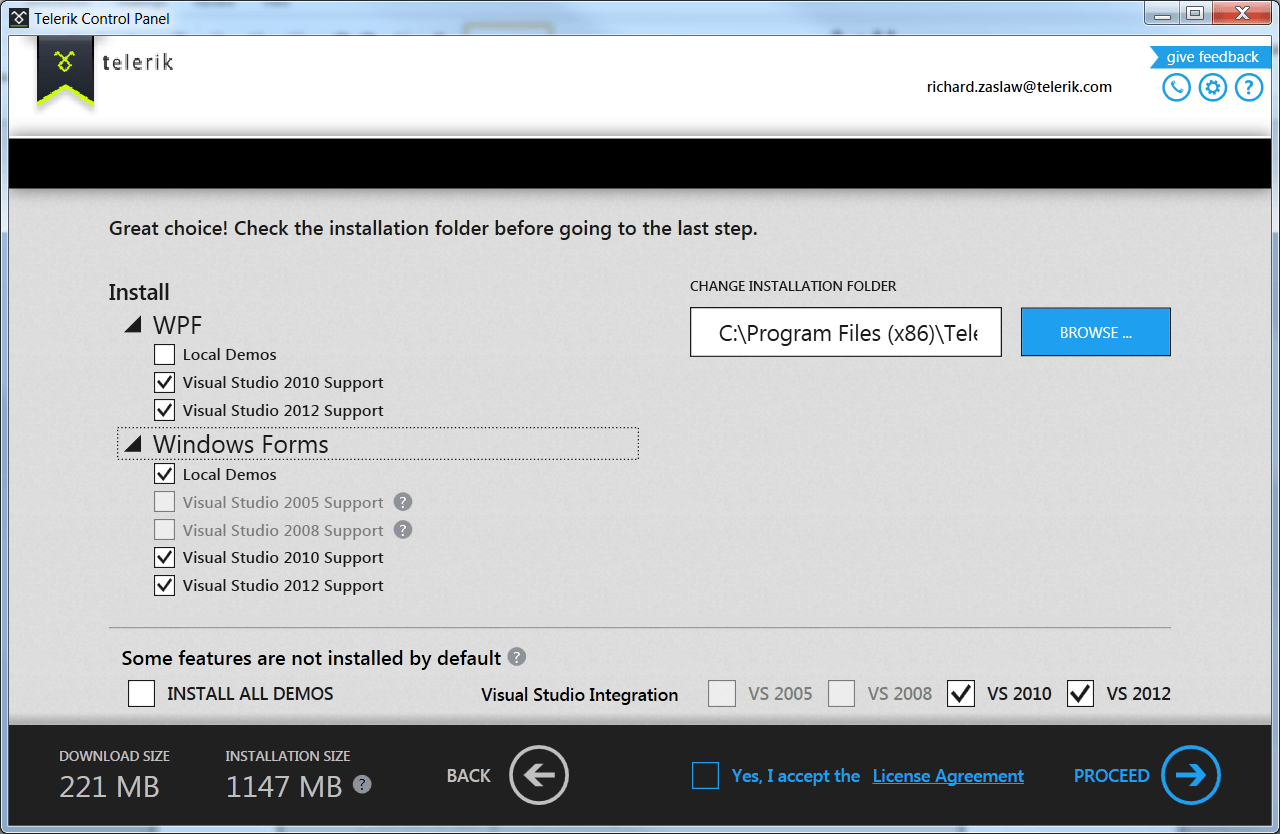
Task: Click help icon next to Visual Studio 2008 Support
Action: (x=402, y=530)
